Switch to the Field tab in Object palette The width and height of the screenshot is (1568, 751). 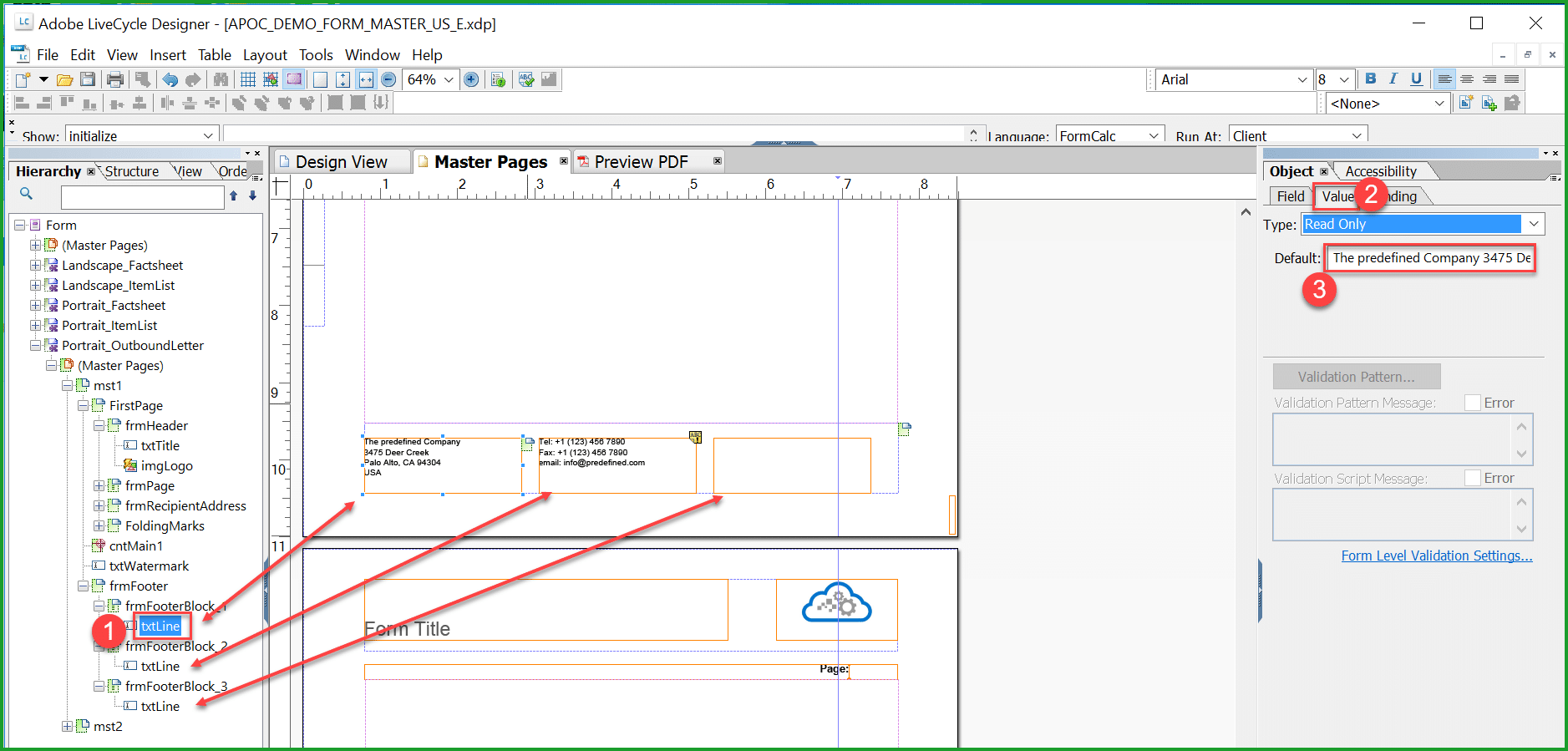[x=1290, y=196]
